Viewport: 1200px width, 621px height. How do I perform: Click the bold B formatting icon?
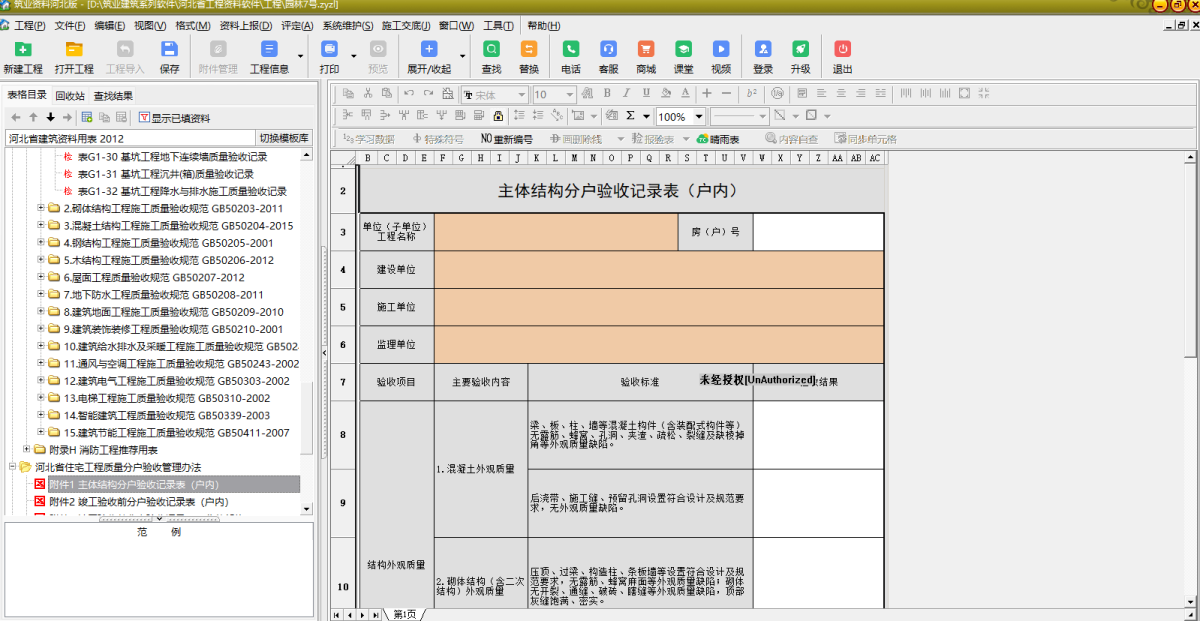click(x=607, y=93)
